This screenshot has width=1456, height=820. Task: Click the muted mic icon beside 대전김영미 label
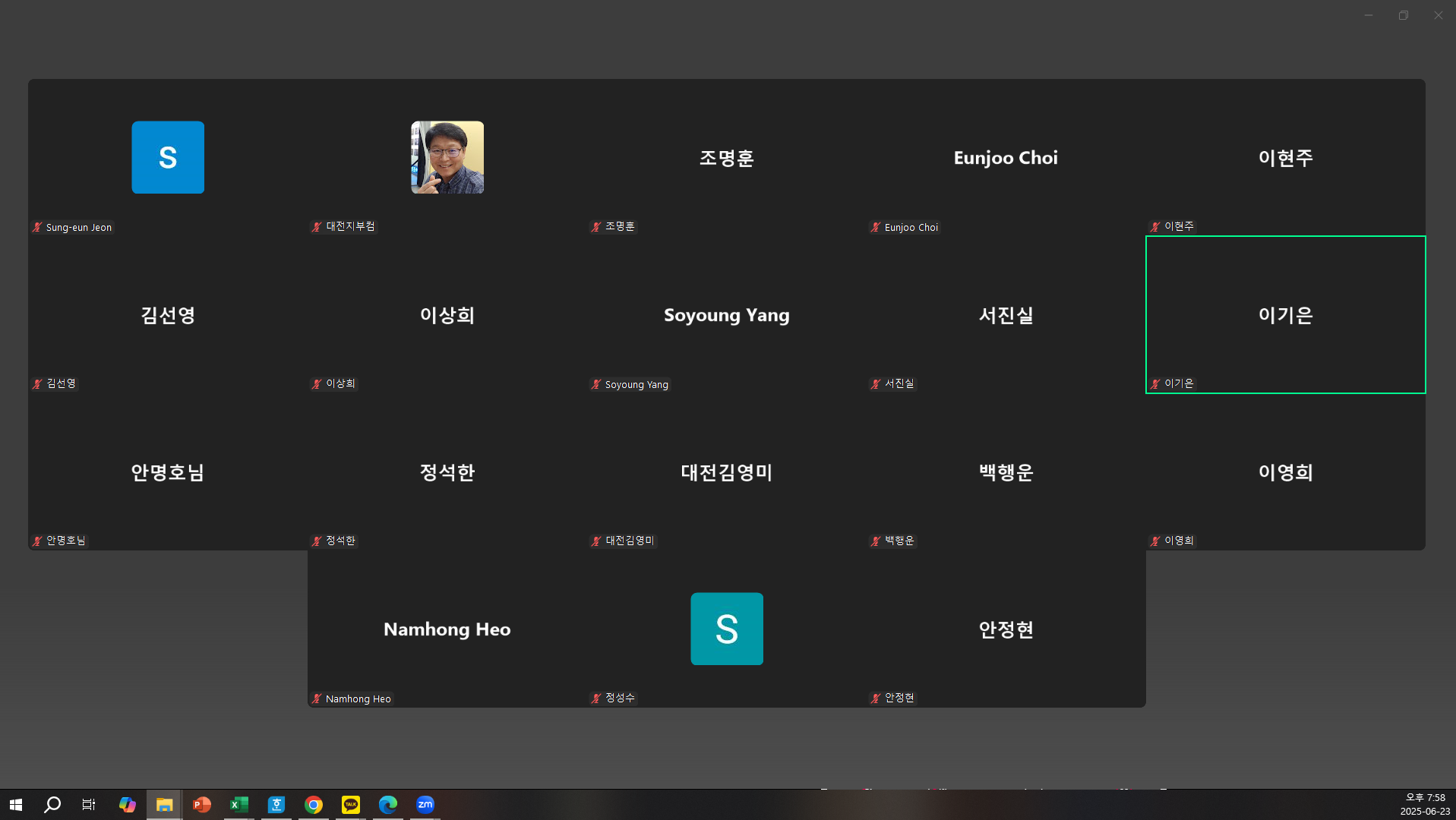(596, 541)
